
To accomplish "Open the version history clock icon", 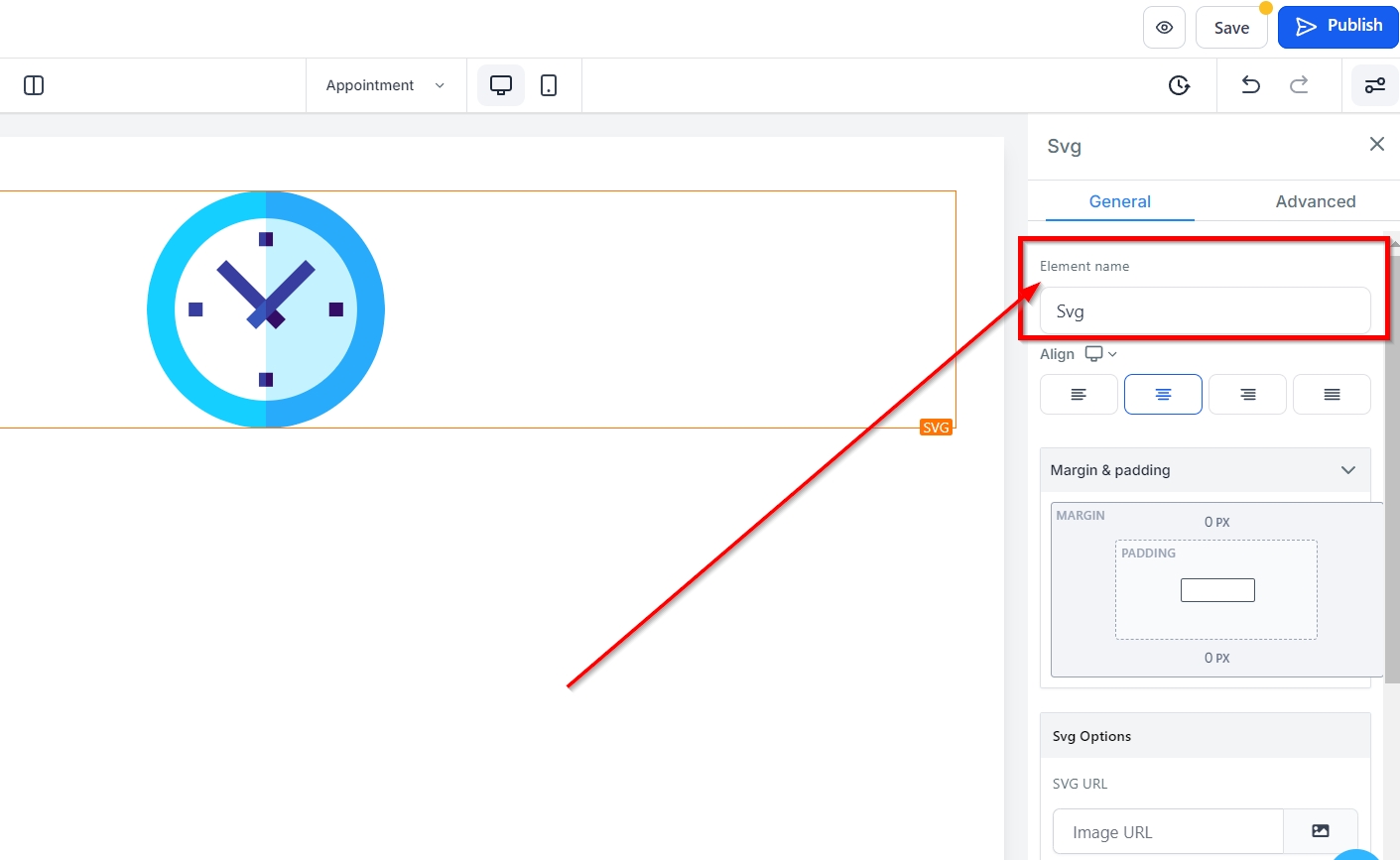I will (1179, 85).
